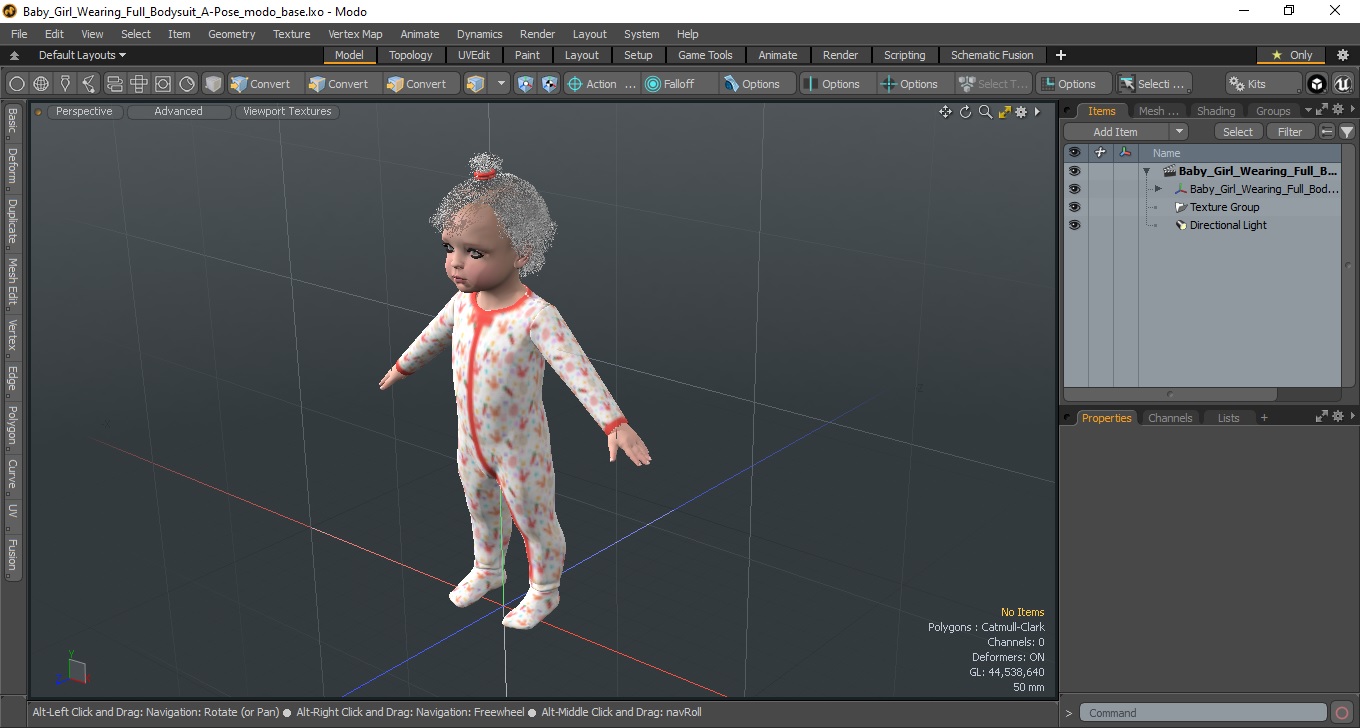The image size is (1360, 728).
Task: Hide the Texture Group item
Action: click(1075, 207)
